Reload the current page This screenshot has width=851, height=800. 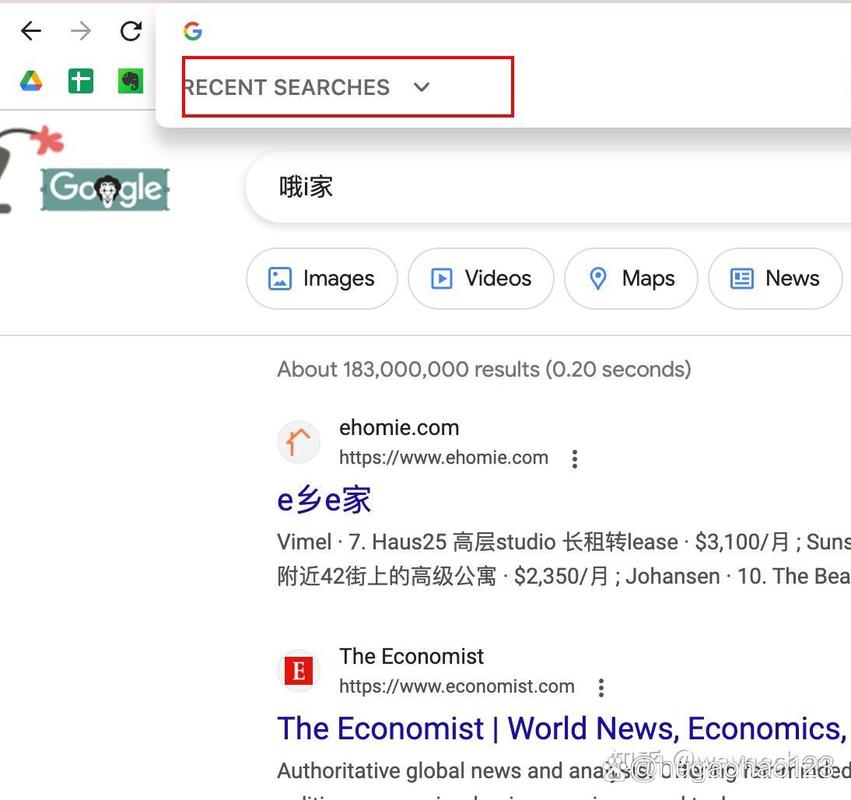pos(131,31)
